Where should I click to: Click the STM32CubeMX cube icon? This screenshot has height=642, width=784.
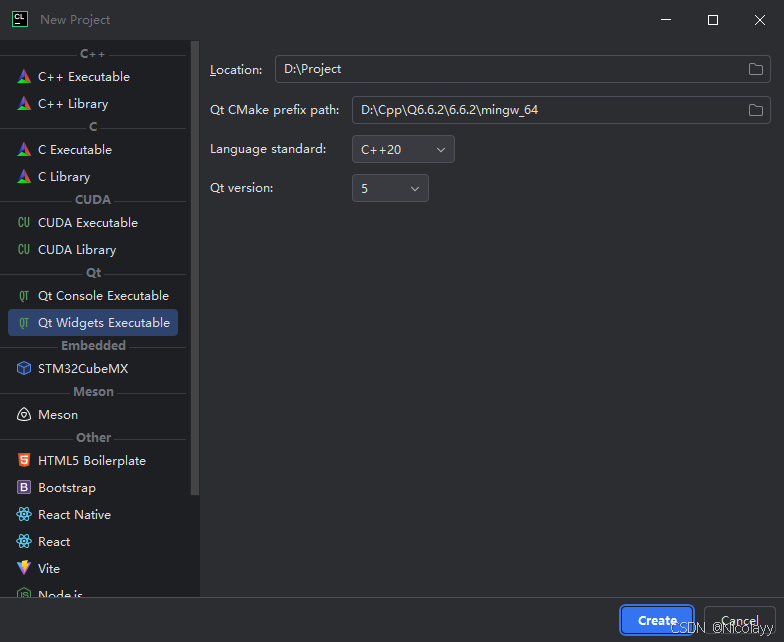coord(24,368)
